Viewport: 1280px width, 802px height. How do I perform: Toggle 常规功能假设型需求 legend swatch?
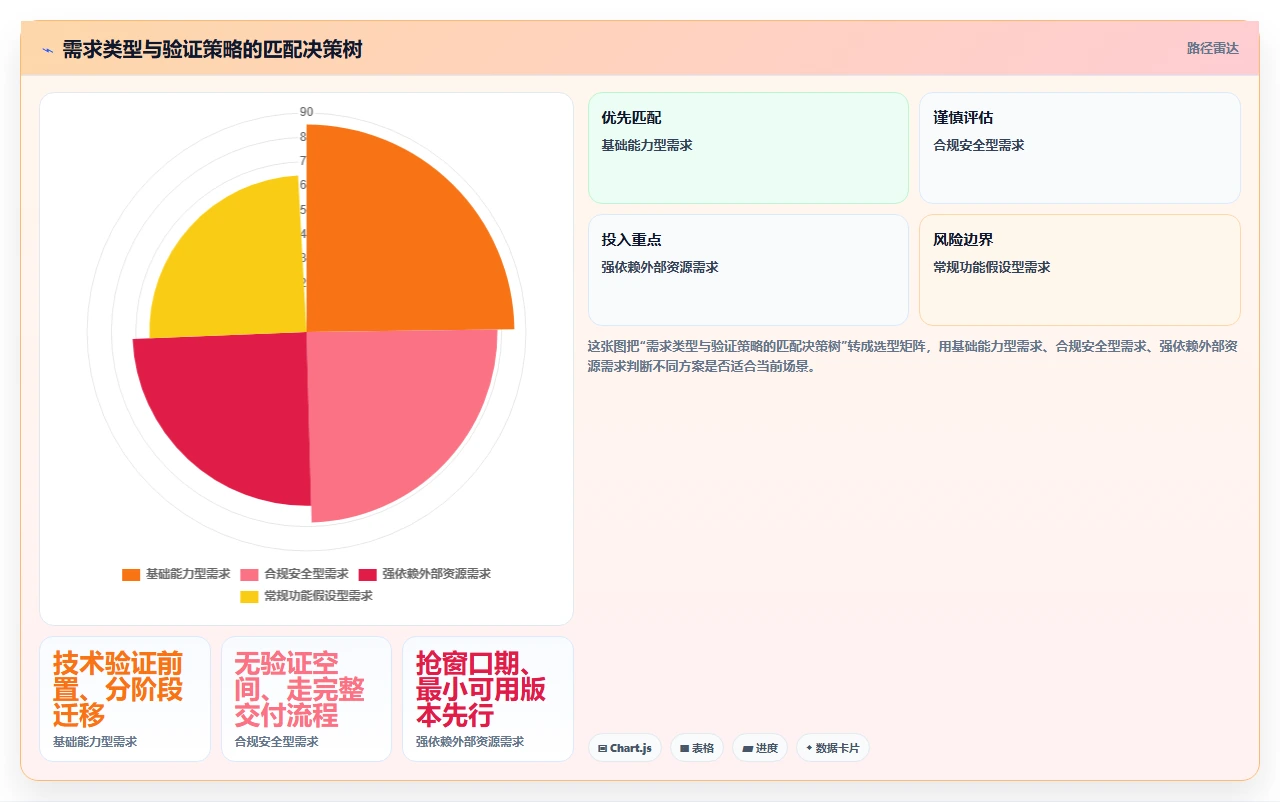click(249, 596)
